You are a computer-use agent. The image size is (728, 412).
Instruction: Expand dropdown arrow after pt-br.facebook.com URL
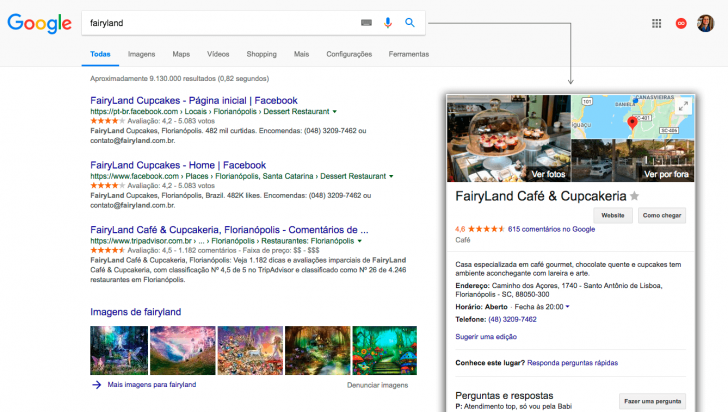(x=334, y=111)
